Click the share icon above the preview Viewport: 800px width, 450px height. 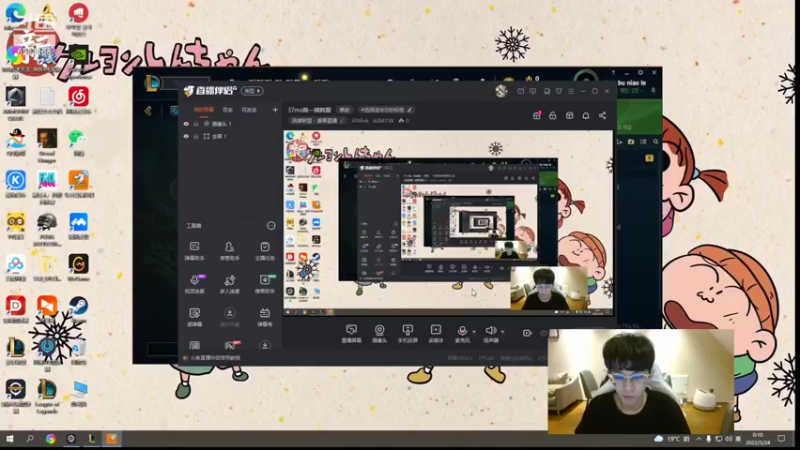(603, 116)
